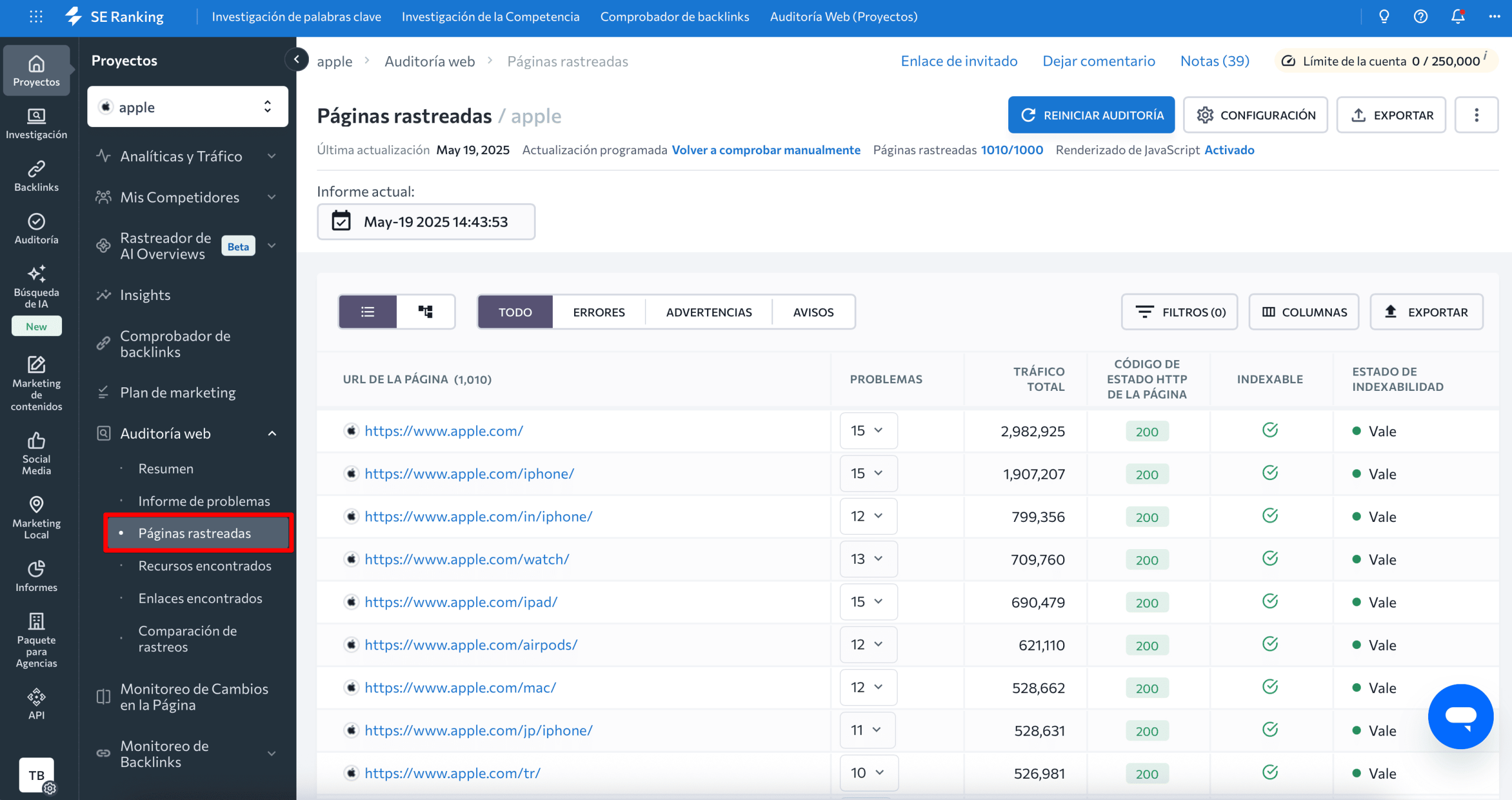Click the calendar icon in report date
This screenshot has width=1512, height=800.
[x=341, y=221]
